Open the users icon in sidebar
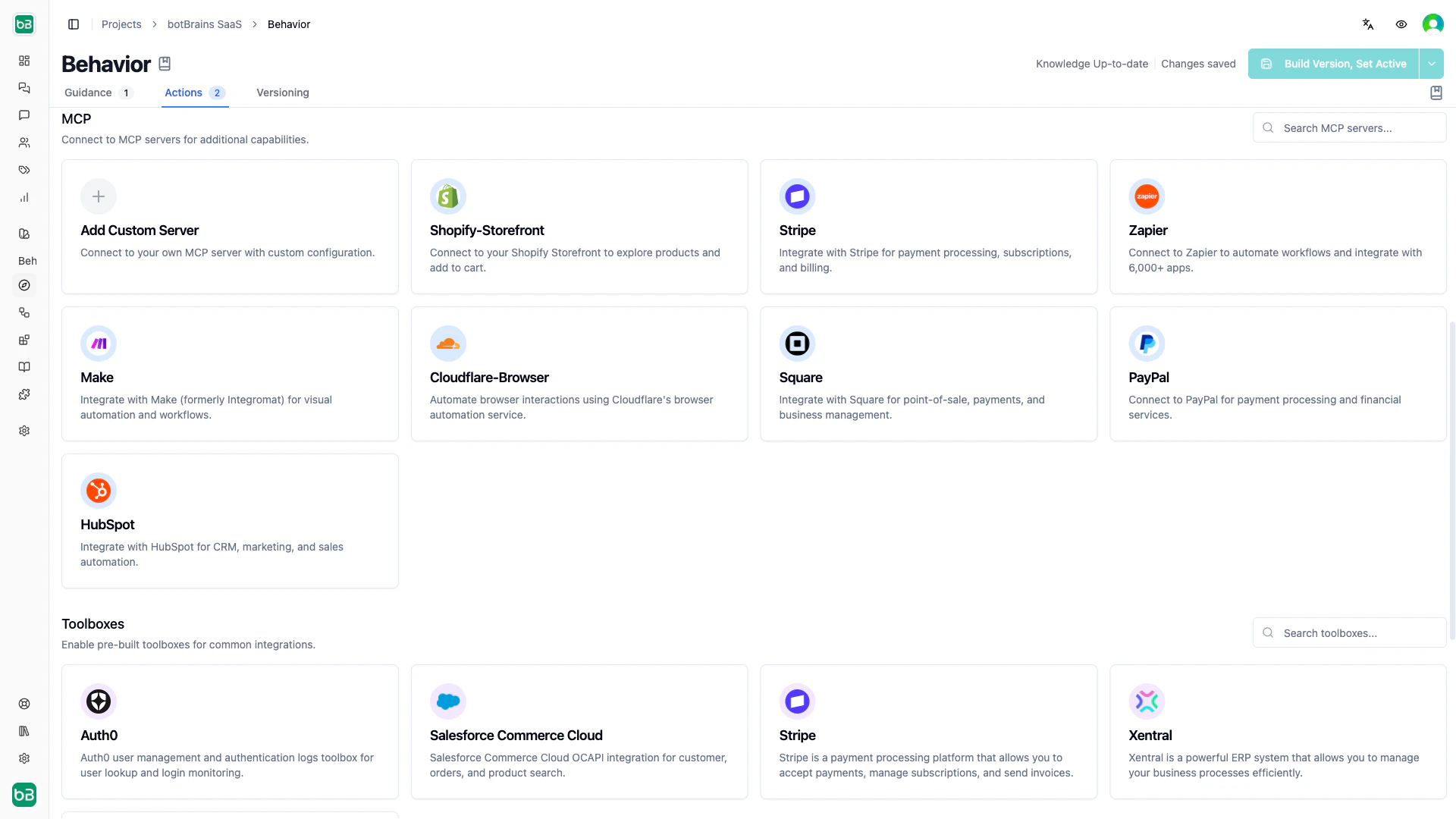This screenshot has height=819, width=1456. click(24, 143)
